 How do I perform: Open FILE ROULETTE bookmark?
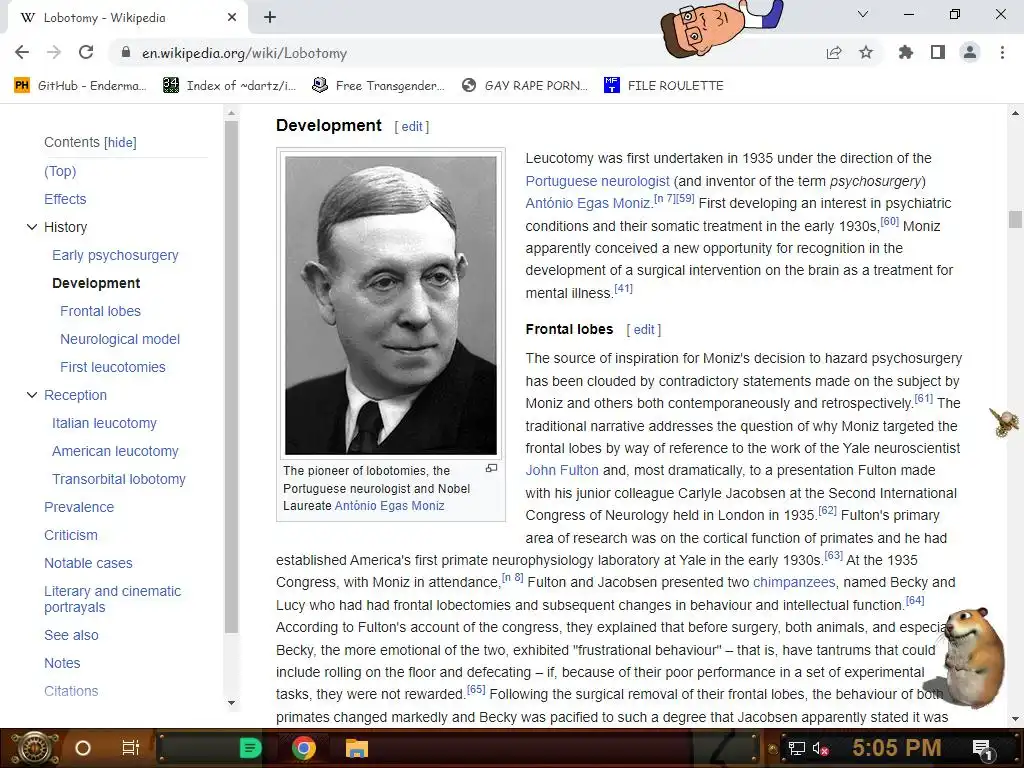click(x=664, y=86)
